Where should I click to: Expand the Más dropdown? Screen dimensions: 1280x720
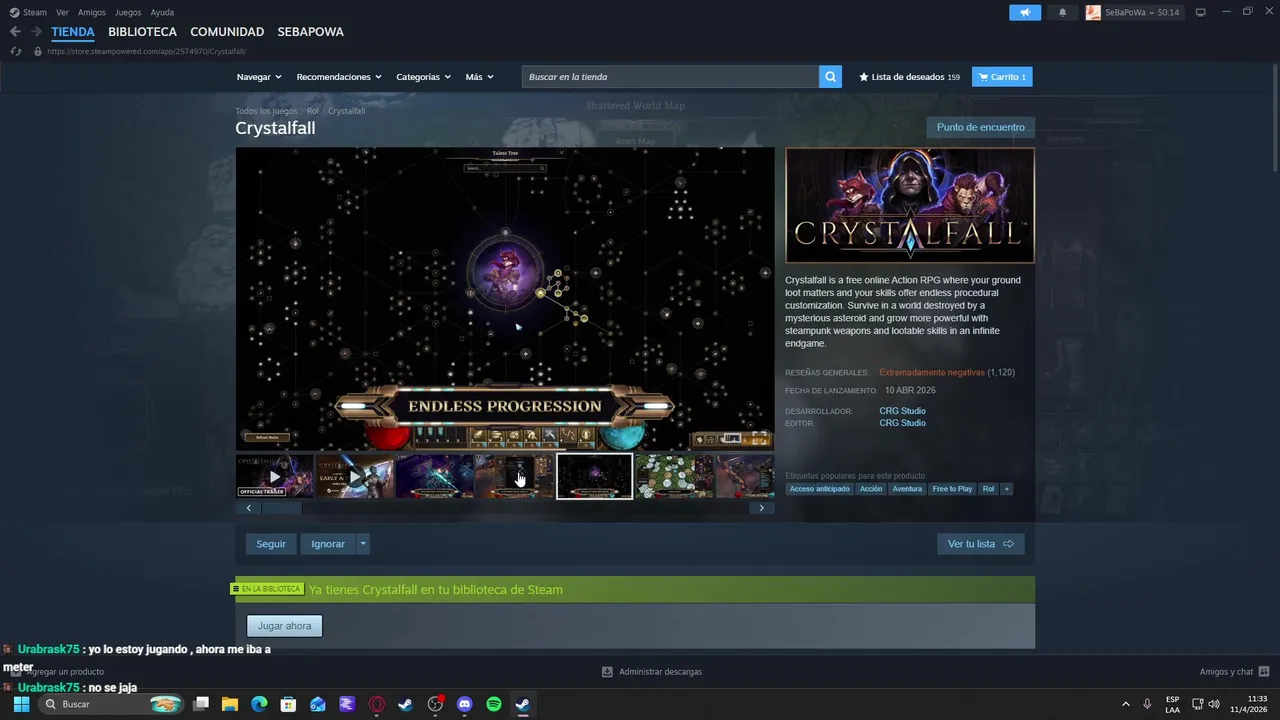479,77
